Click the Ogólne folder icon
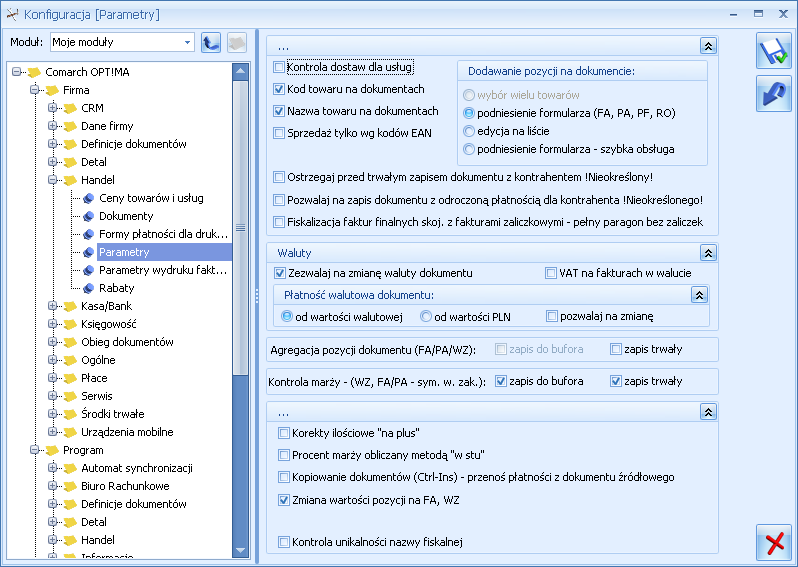 click(x=70, y=360)
